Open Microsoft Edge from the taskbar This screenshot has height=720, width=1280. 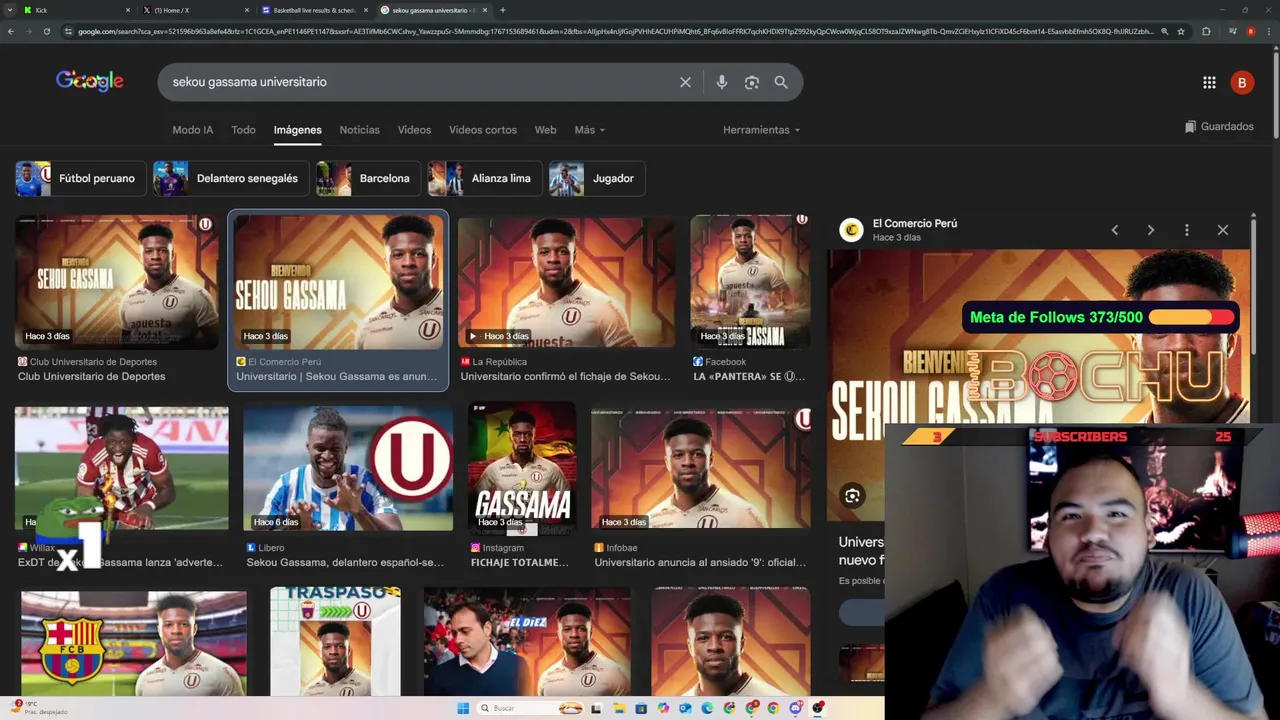[707, 708]
